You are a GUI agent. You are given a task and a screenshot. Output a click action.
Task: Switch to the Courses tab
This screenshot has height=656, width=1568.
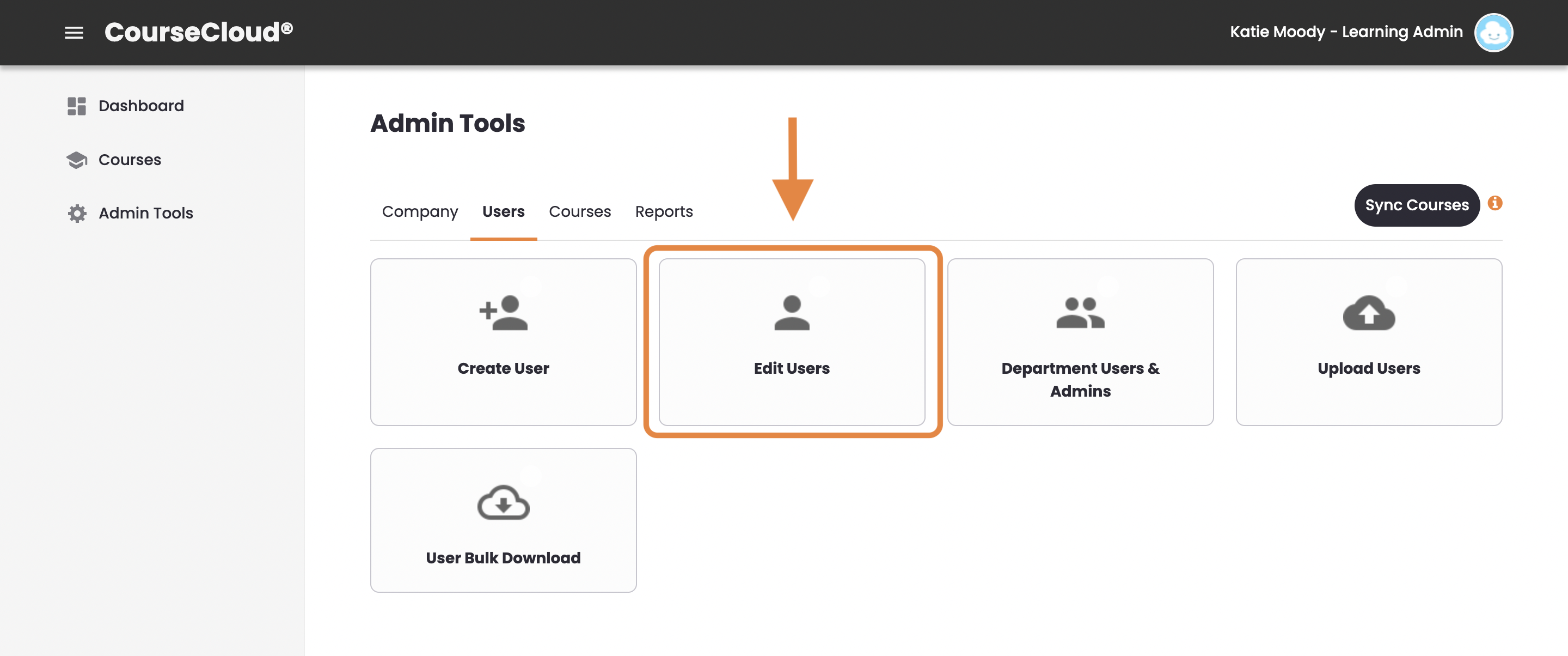point(579,211)
